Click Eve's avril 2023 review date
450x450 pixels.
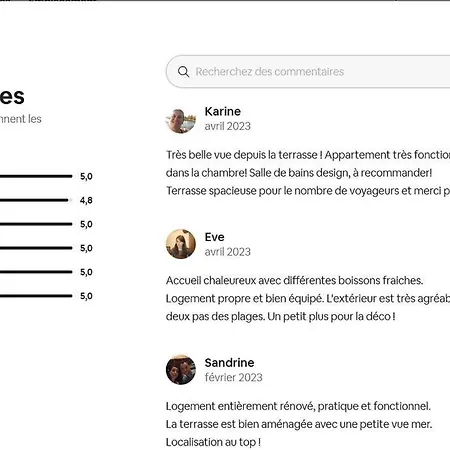[228, 252]
